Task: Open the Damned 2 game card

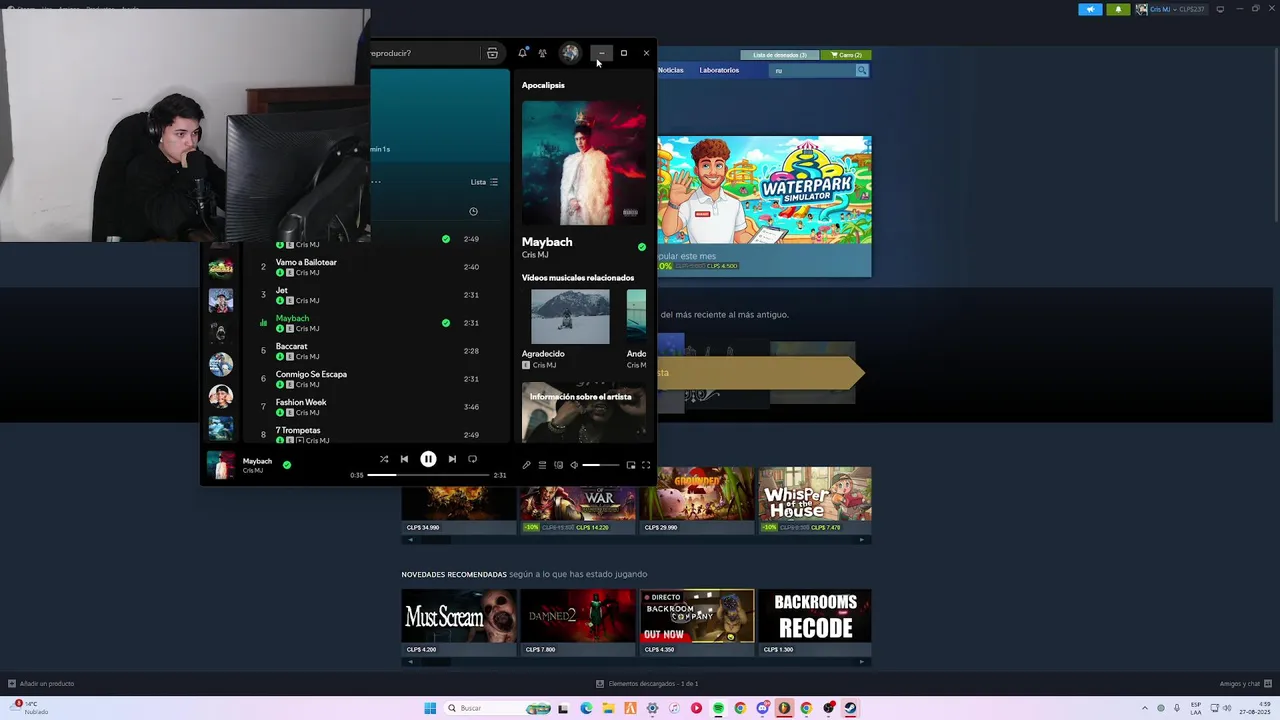Action: (x=577, y=622)
